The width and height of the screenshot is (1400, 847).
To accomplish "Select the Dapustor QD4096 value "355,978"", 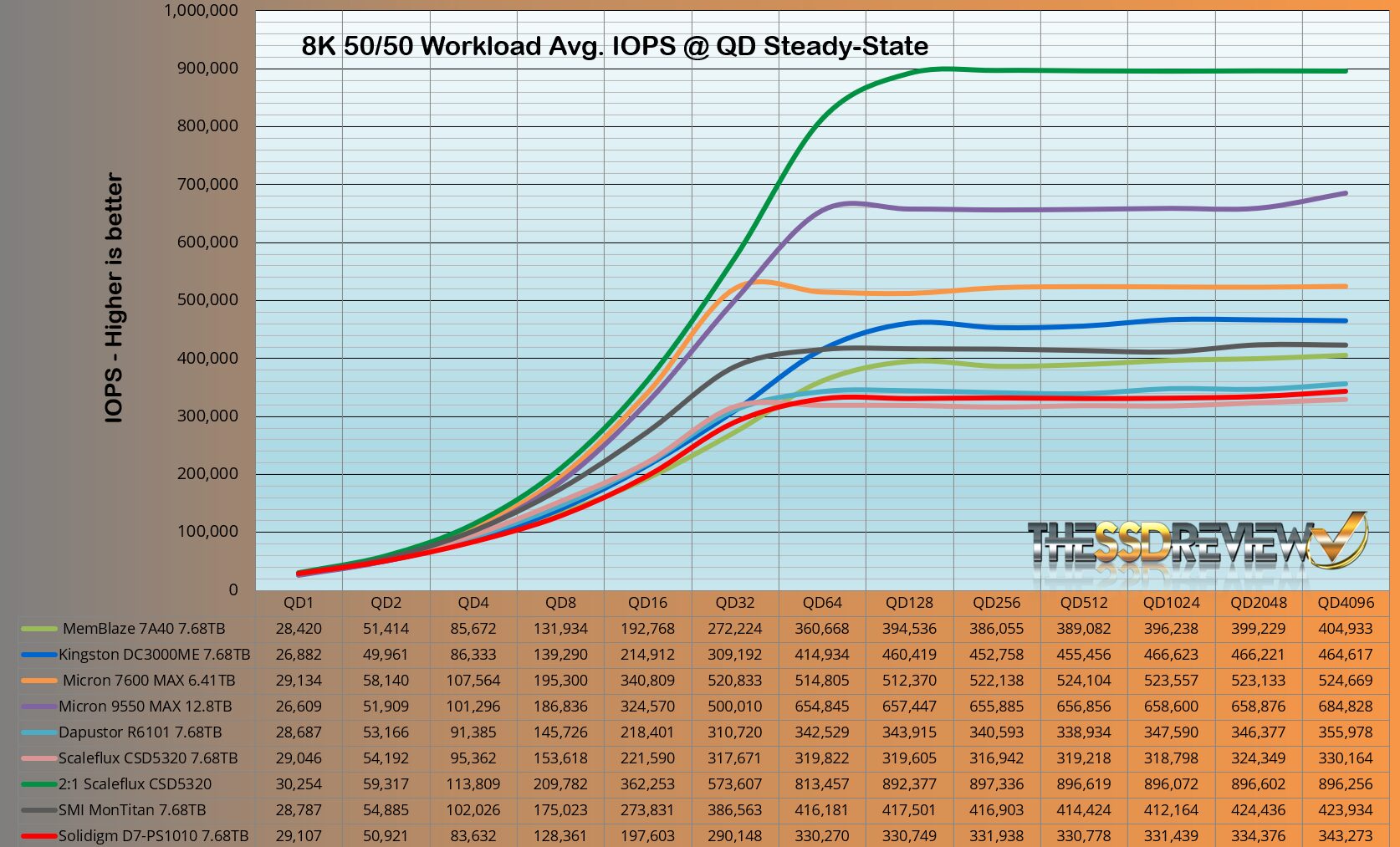I will [1346, 732].
